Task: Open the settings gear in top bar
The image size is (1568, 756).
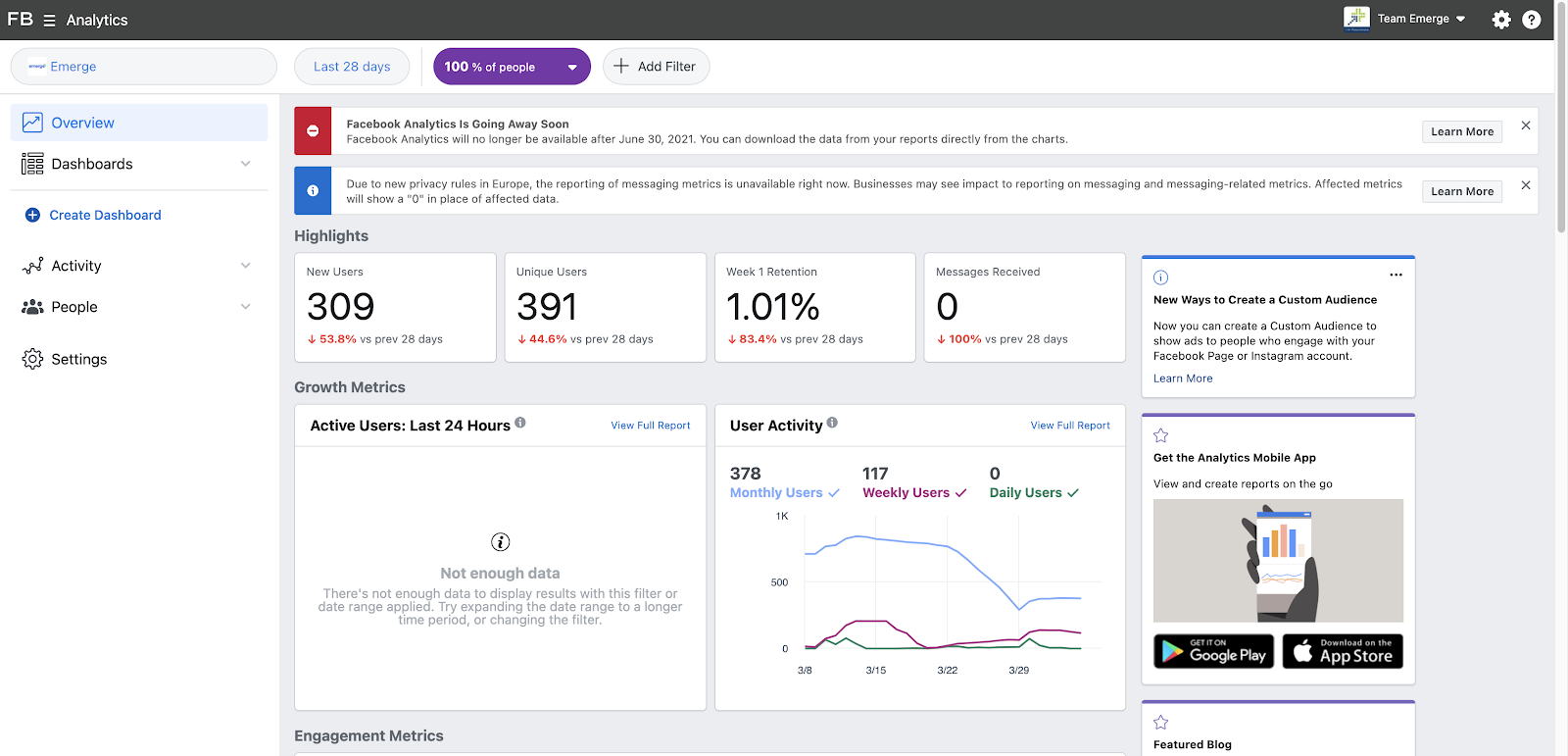Action: (1501, 20)
